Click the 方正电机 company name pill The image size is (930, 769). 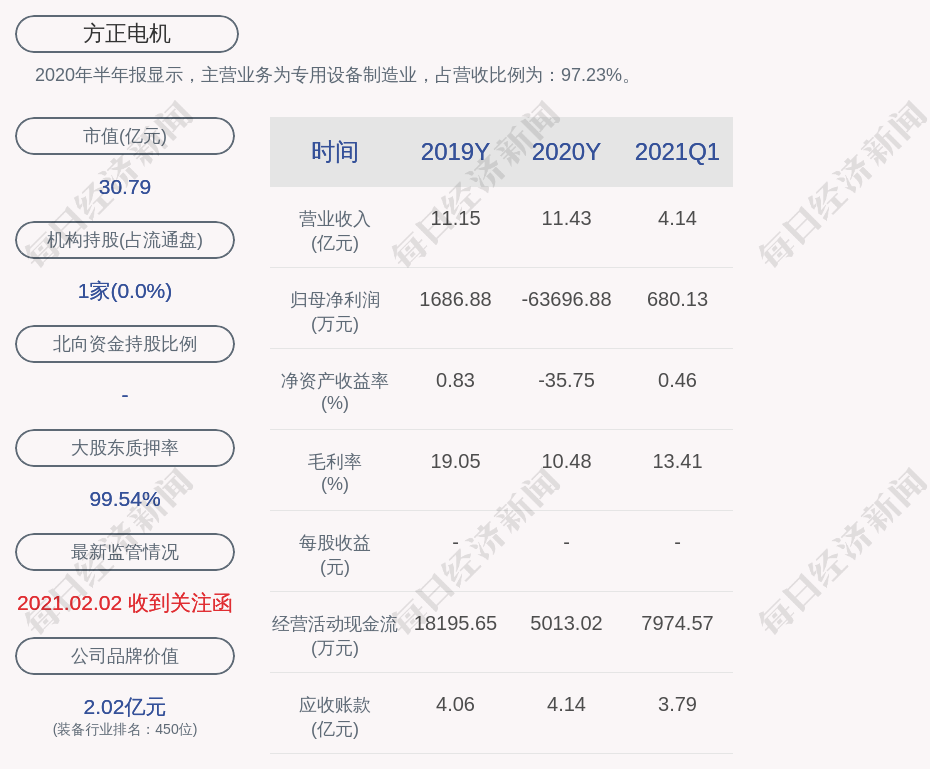(127, 34)
